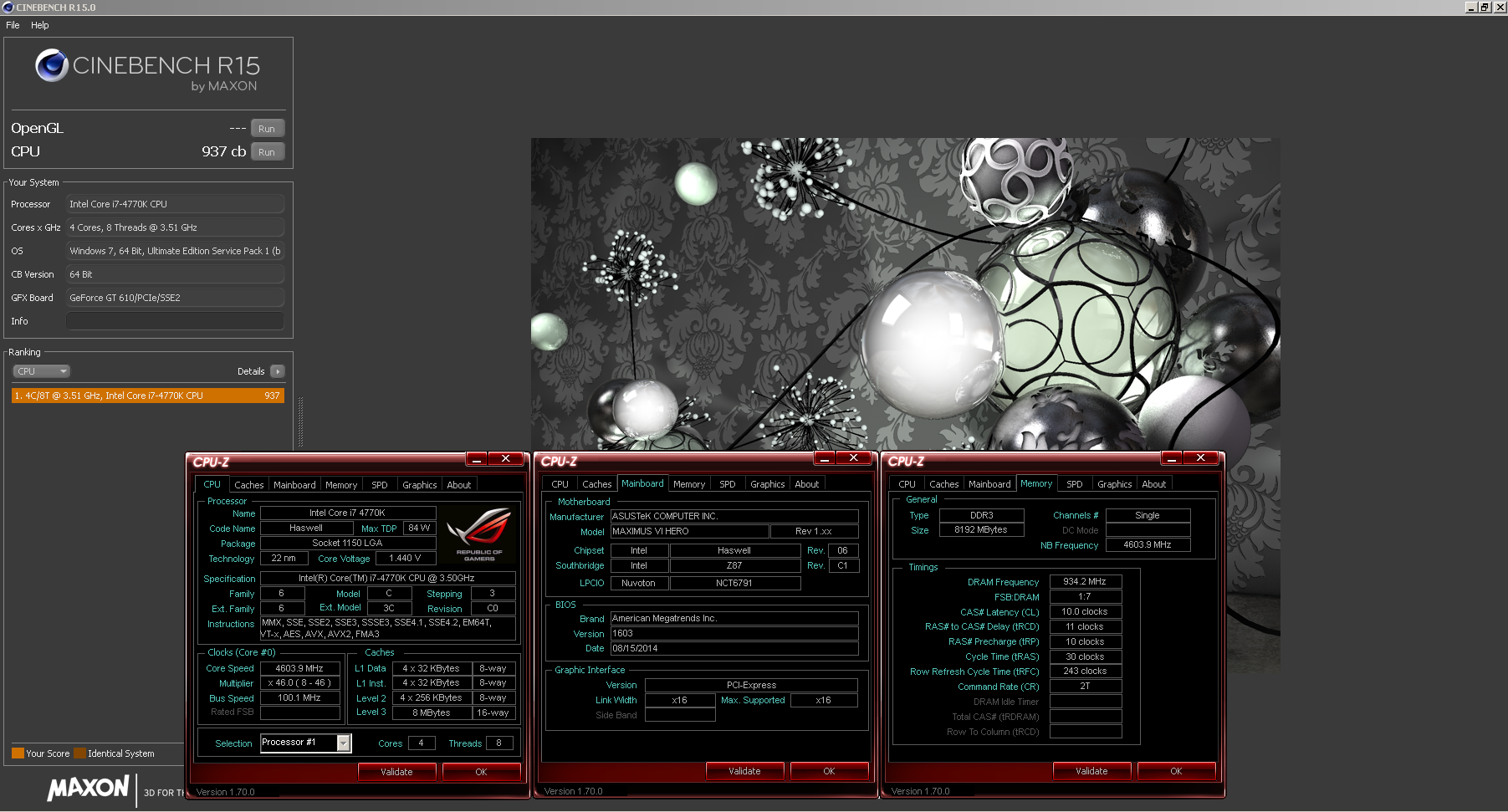The height and width of the screenshot is (812, 1508).
Task: Click the BIOS Version 1603 field
Action: (734, 634)
